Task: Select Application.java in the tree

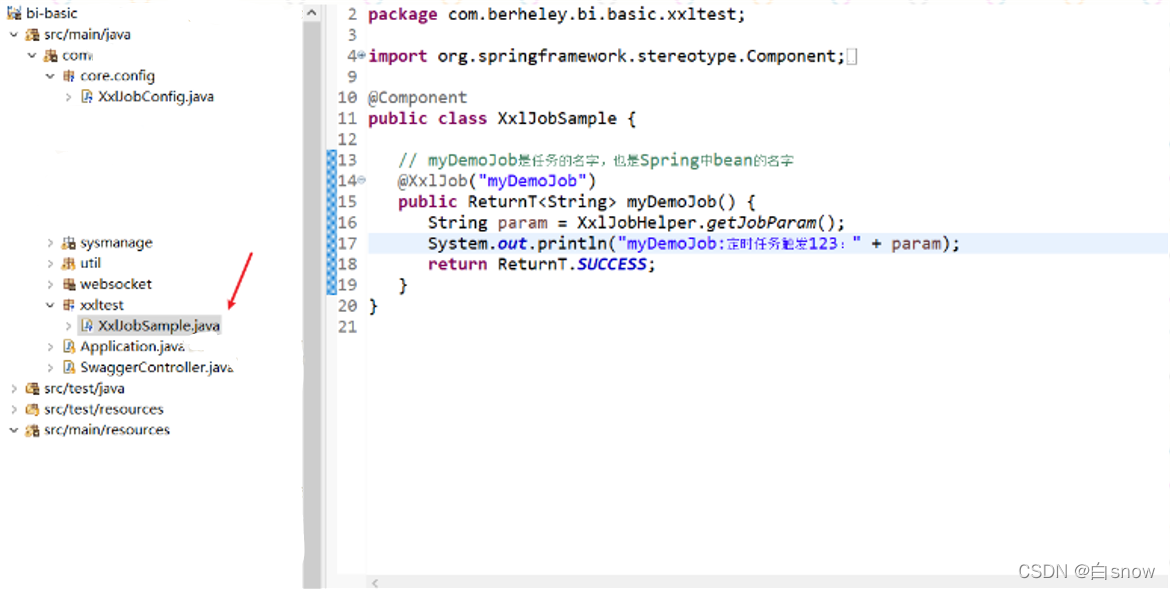Action: tap(133, 346)
